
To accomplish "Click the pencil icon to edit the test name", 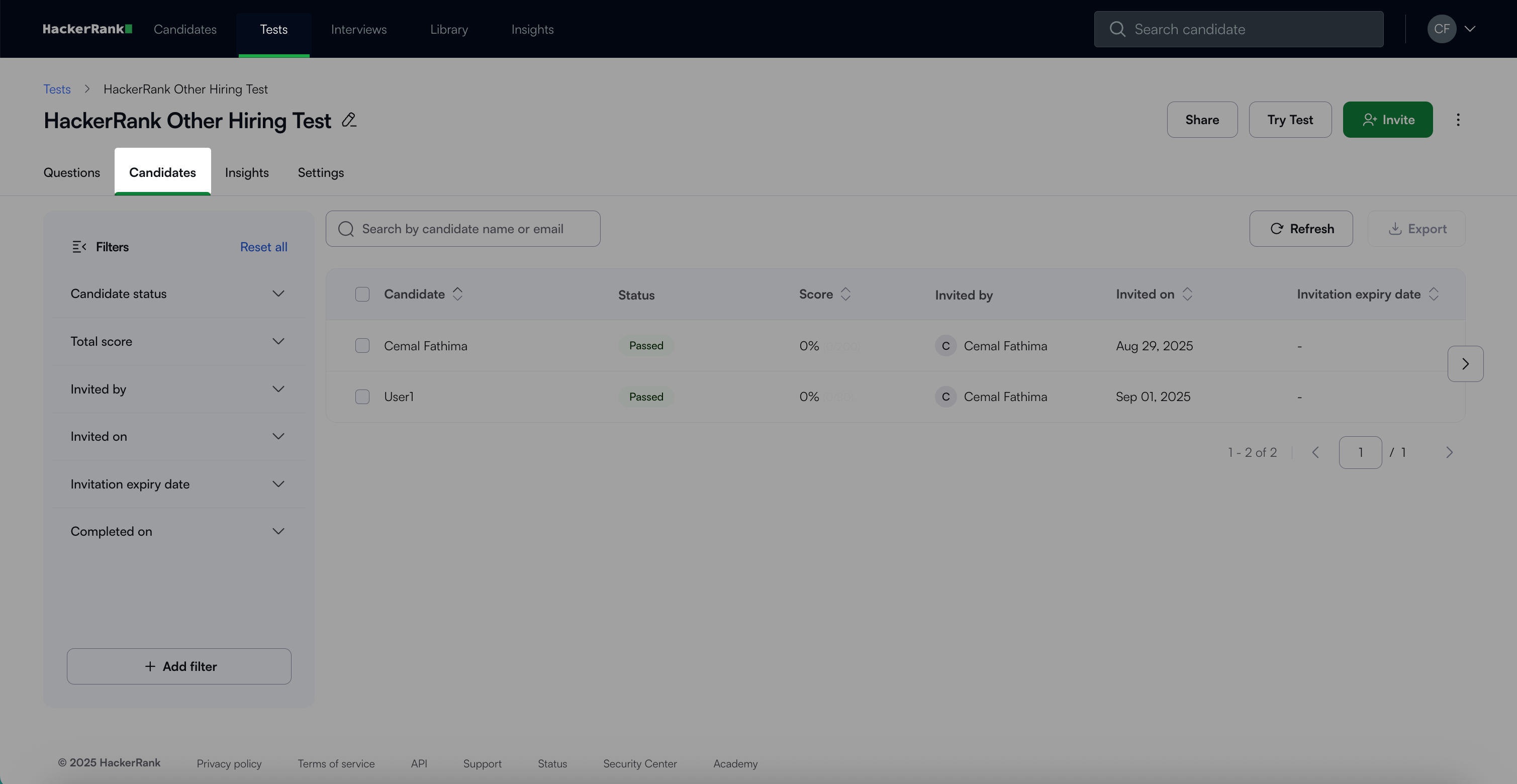I will tap(349, 120).
